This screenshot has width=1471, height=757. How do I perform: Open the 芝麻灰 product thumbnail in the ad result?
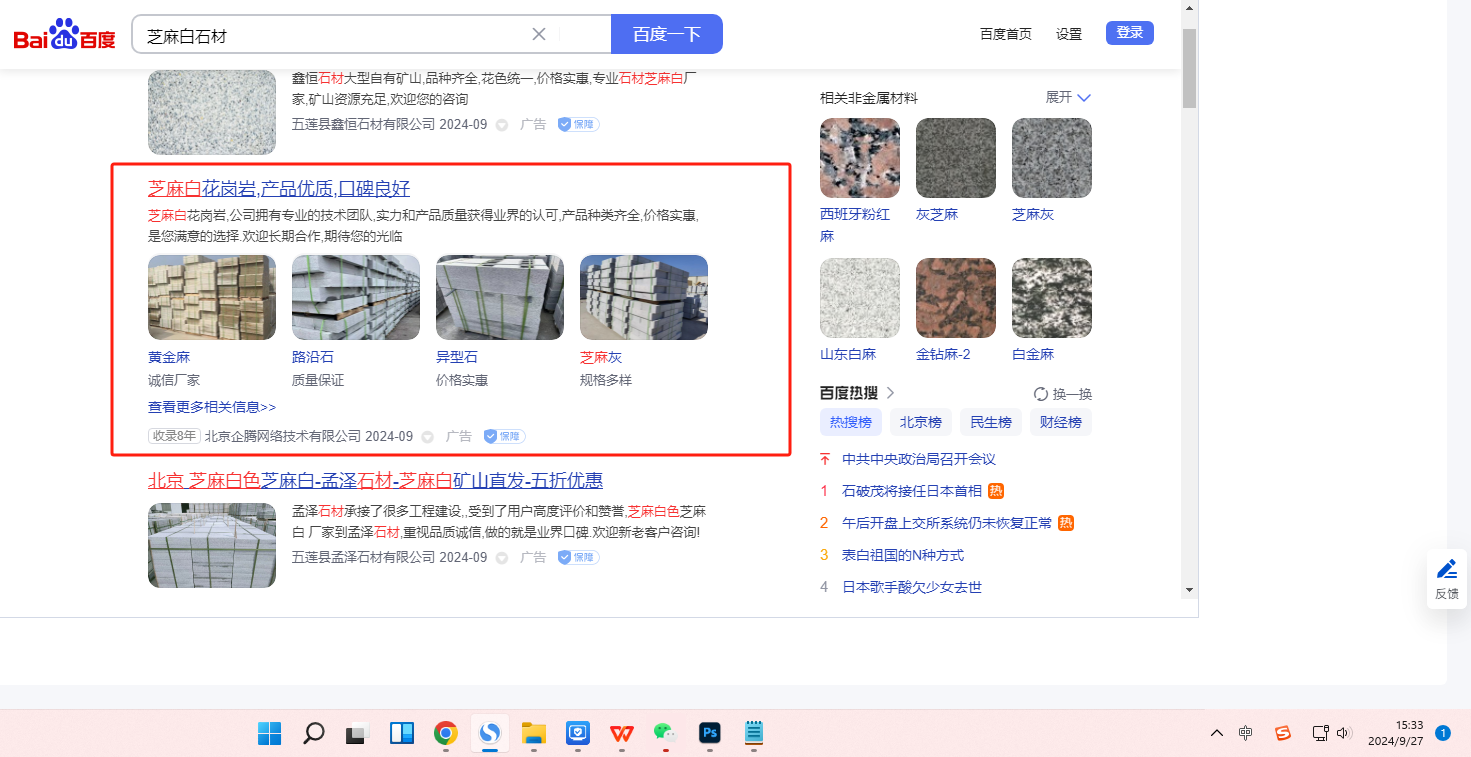pos(644,297)
